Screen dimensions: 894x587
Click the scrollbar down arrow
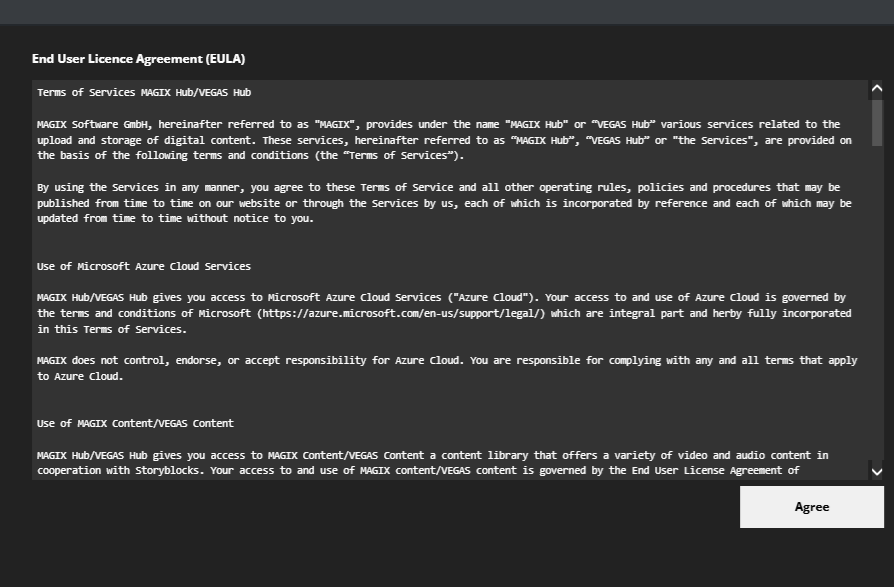(877, 471)
